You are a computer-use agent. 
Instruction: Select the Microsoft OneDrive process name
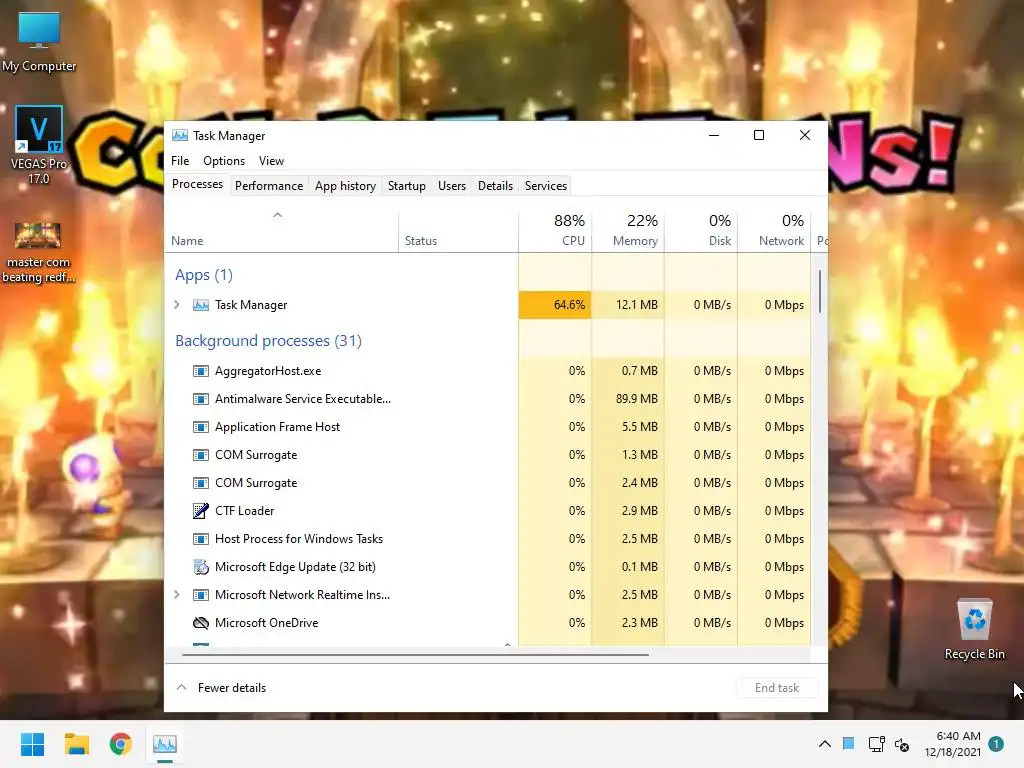pos(266,623)
